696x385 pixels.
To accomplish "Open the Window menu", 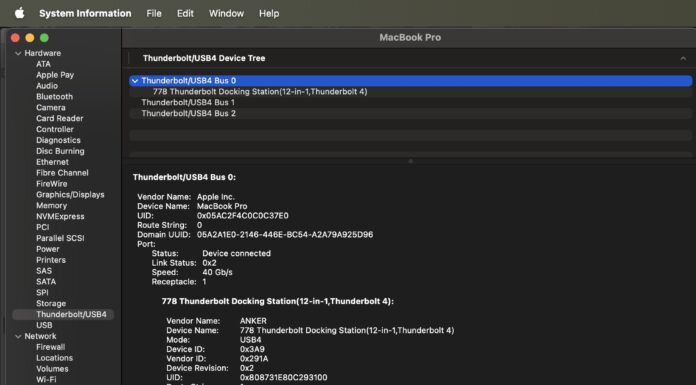I will point(226,13).
